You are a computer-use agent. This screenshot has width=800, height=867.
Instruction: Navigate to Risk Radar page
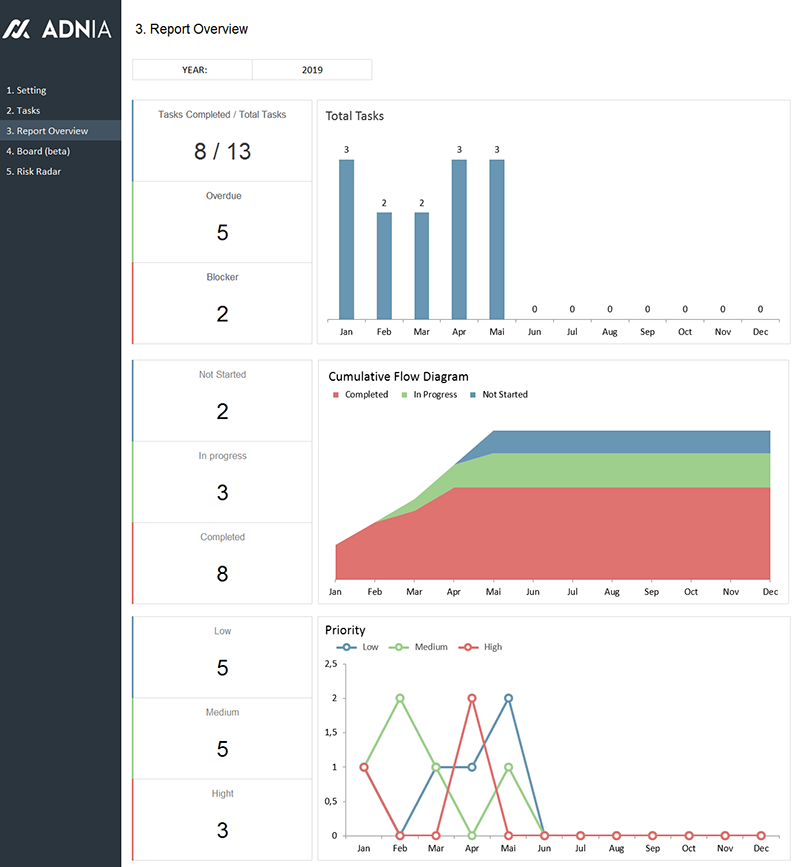coord(39,171)
